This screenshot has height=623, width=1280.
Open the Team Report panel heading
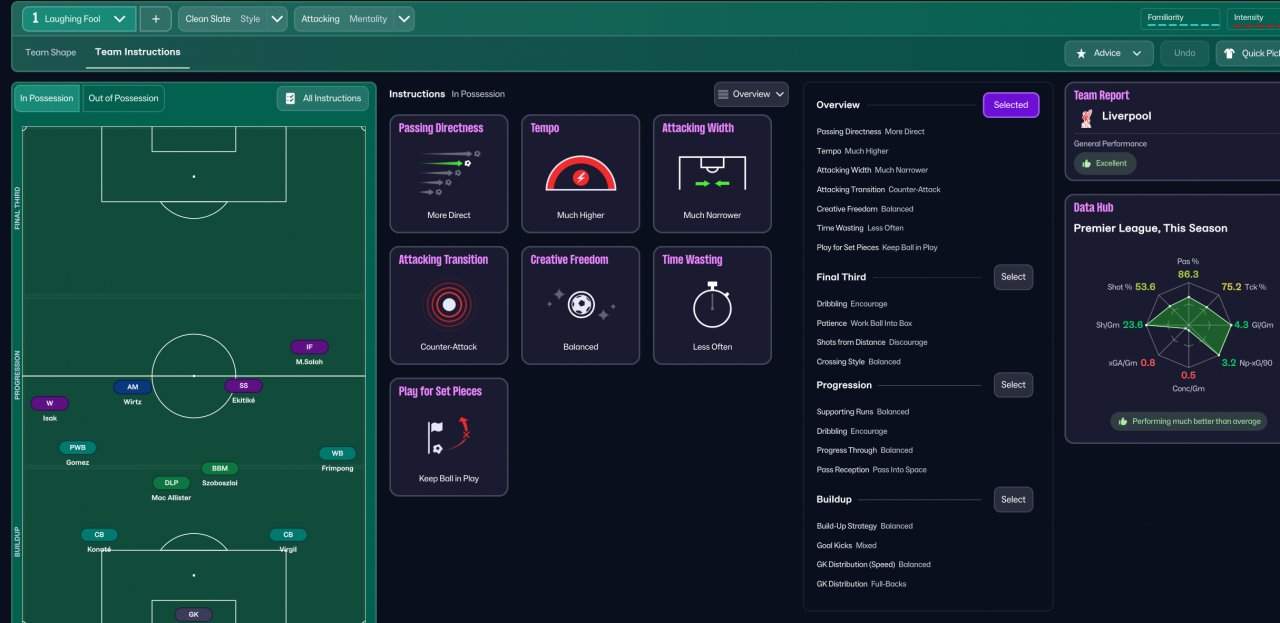(x=1101, y=95)
